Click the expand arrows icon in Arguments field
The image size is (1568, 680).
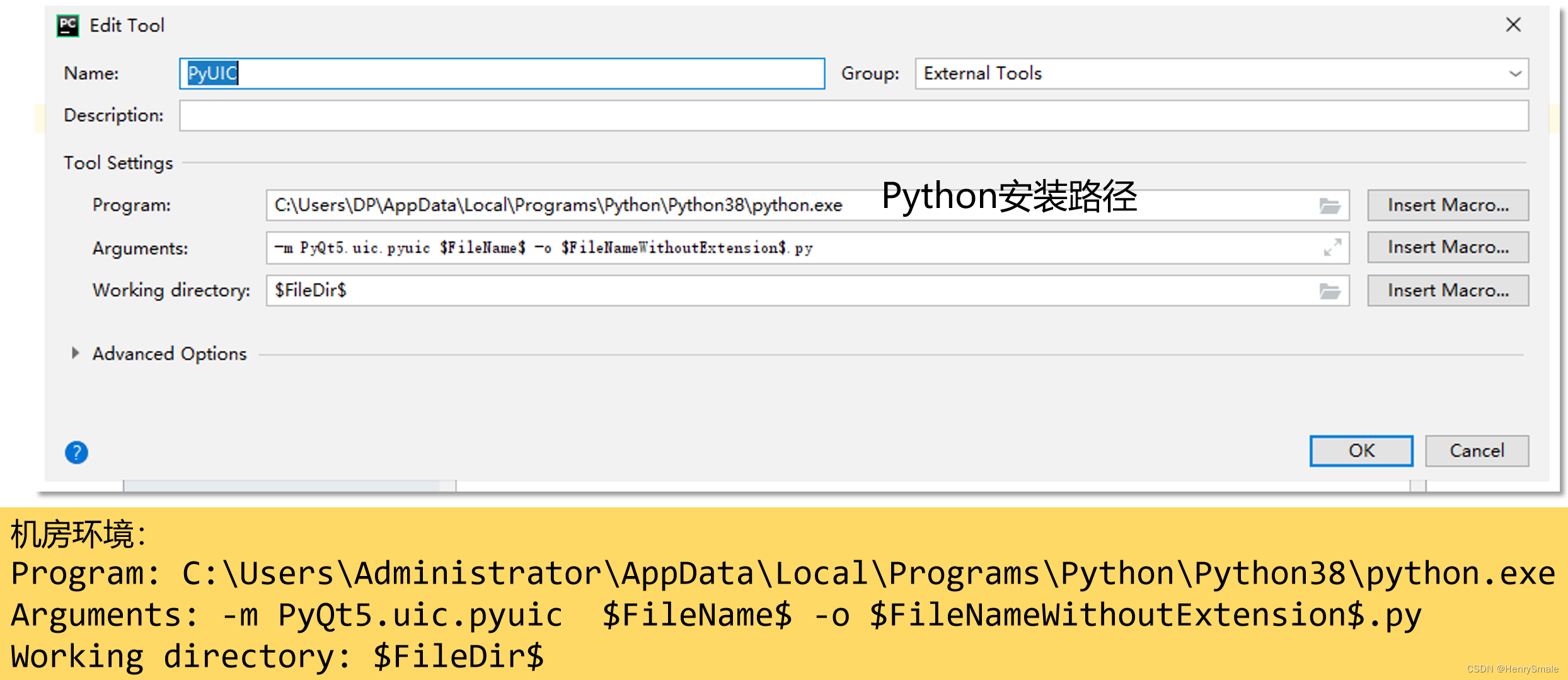coord(1332,248)
